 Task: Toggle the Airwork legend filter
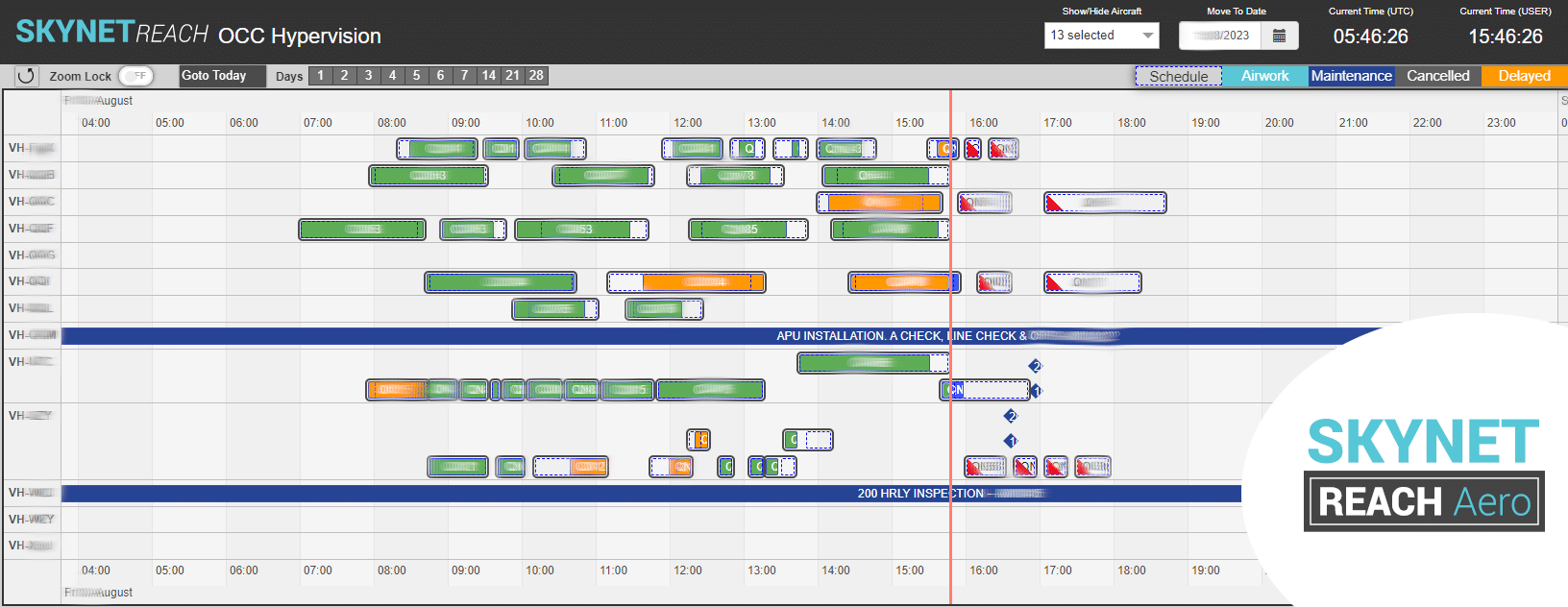pos(1264,76)
